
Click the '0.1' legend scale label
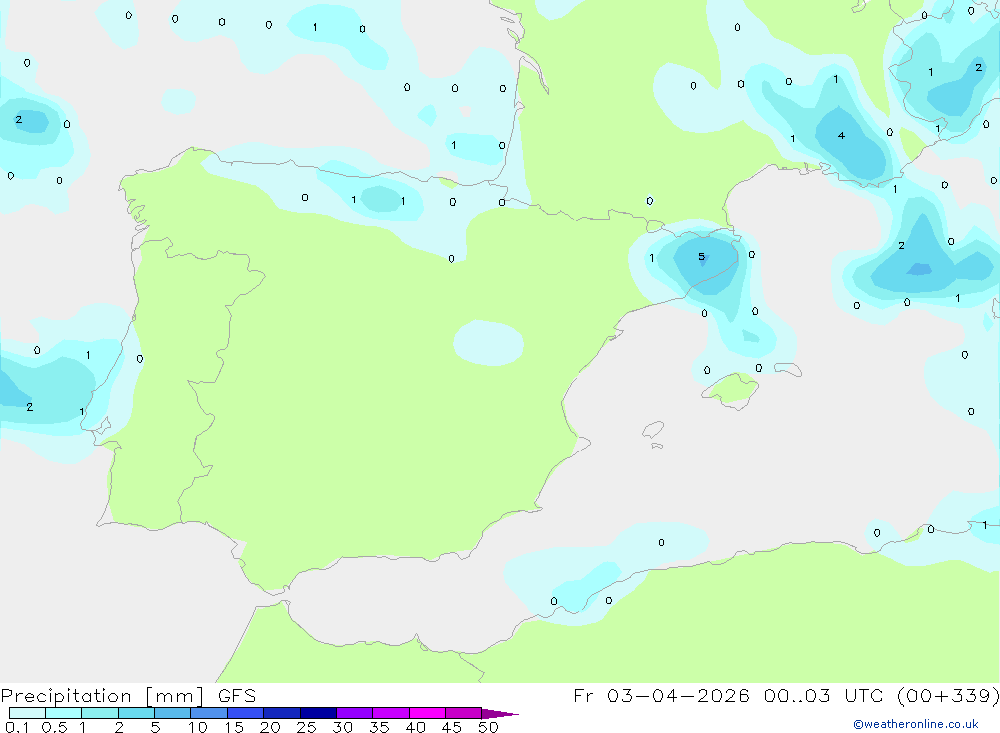click(17, 727)
